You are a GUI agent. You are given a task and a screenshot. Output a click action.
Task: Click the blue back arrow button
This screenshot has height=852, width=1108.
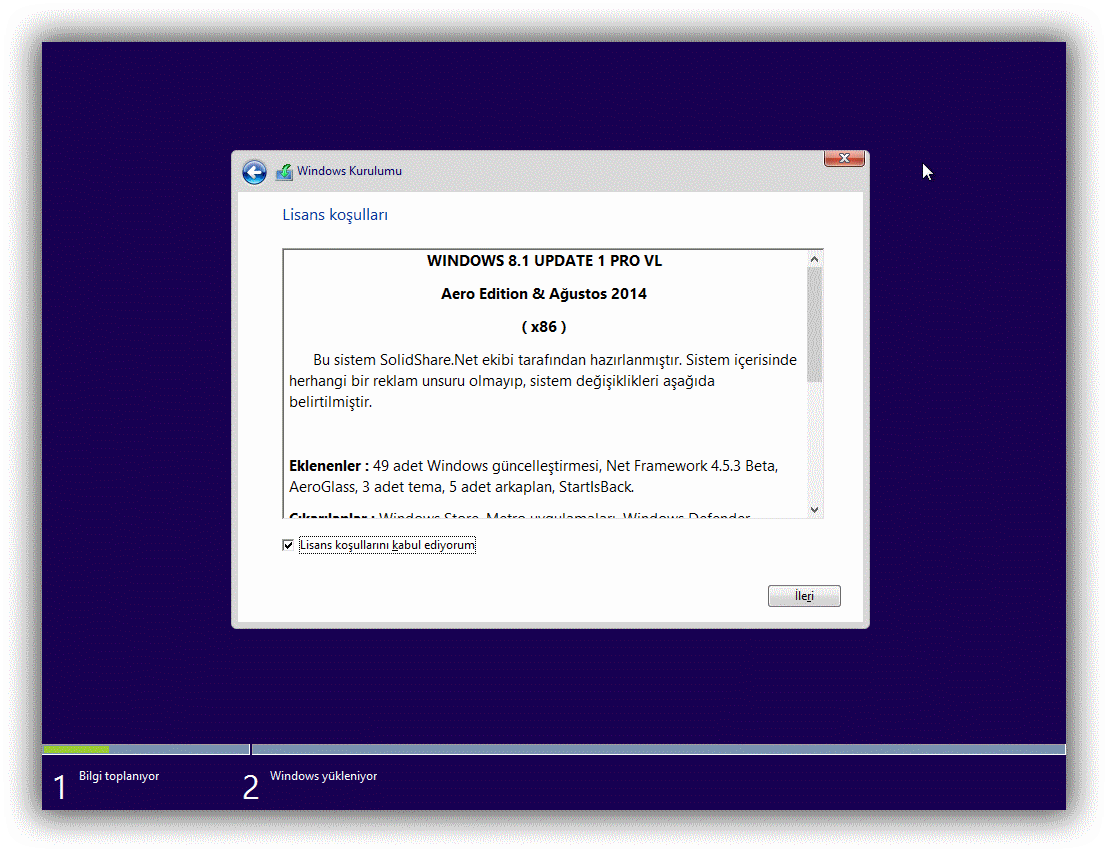(254, 172)
